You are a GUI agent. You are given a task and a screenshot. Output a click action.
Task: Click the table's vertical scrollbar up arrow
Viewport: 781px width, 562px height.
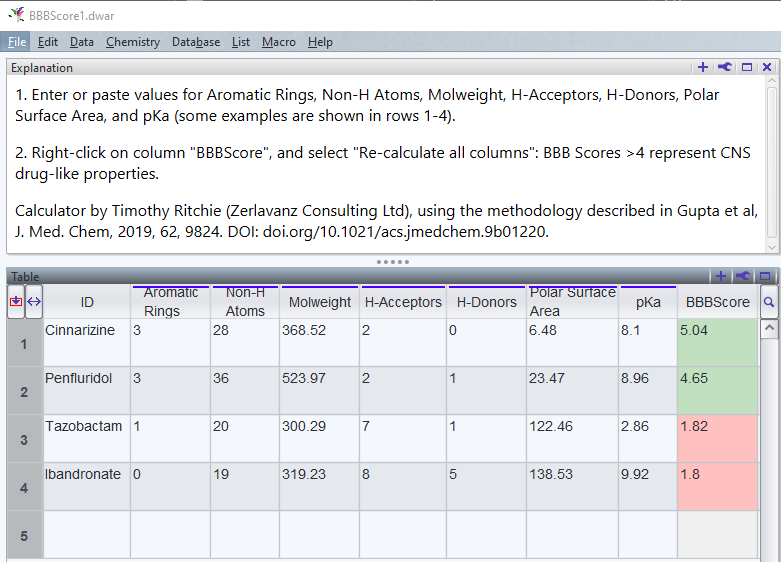click(x=769, y=327)
